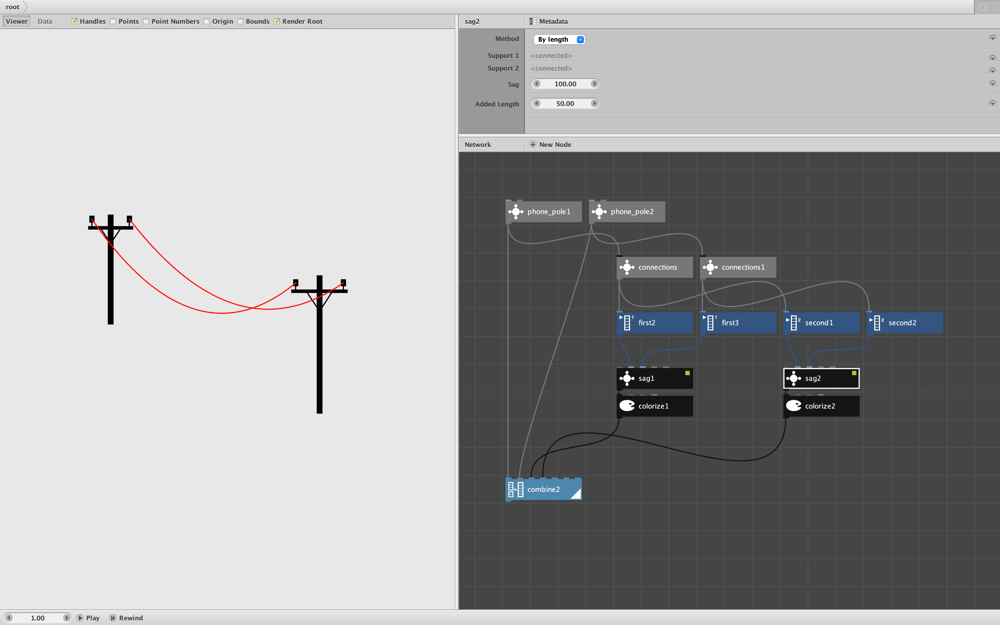This screenshot has height=625, width=1000.
Task: Select the combine2 node icon
Action: click(515, 489)
